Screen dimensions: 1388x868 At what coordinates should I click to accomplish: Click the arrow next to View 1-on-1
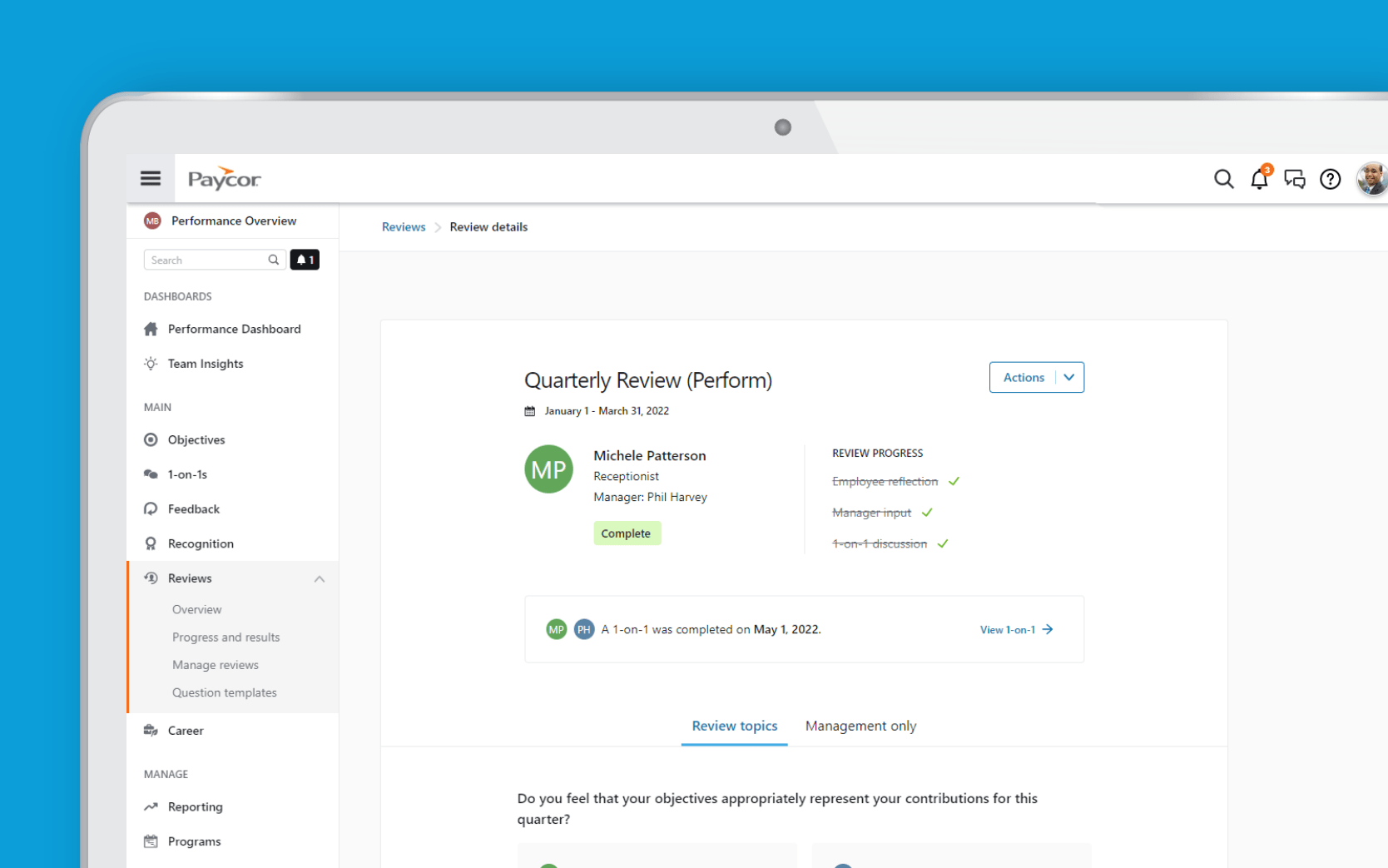click(1048, 630)
